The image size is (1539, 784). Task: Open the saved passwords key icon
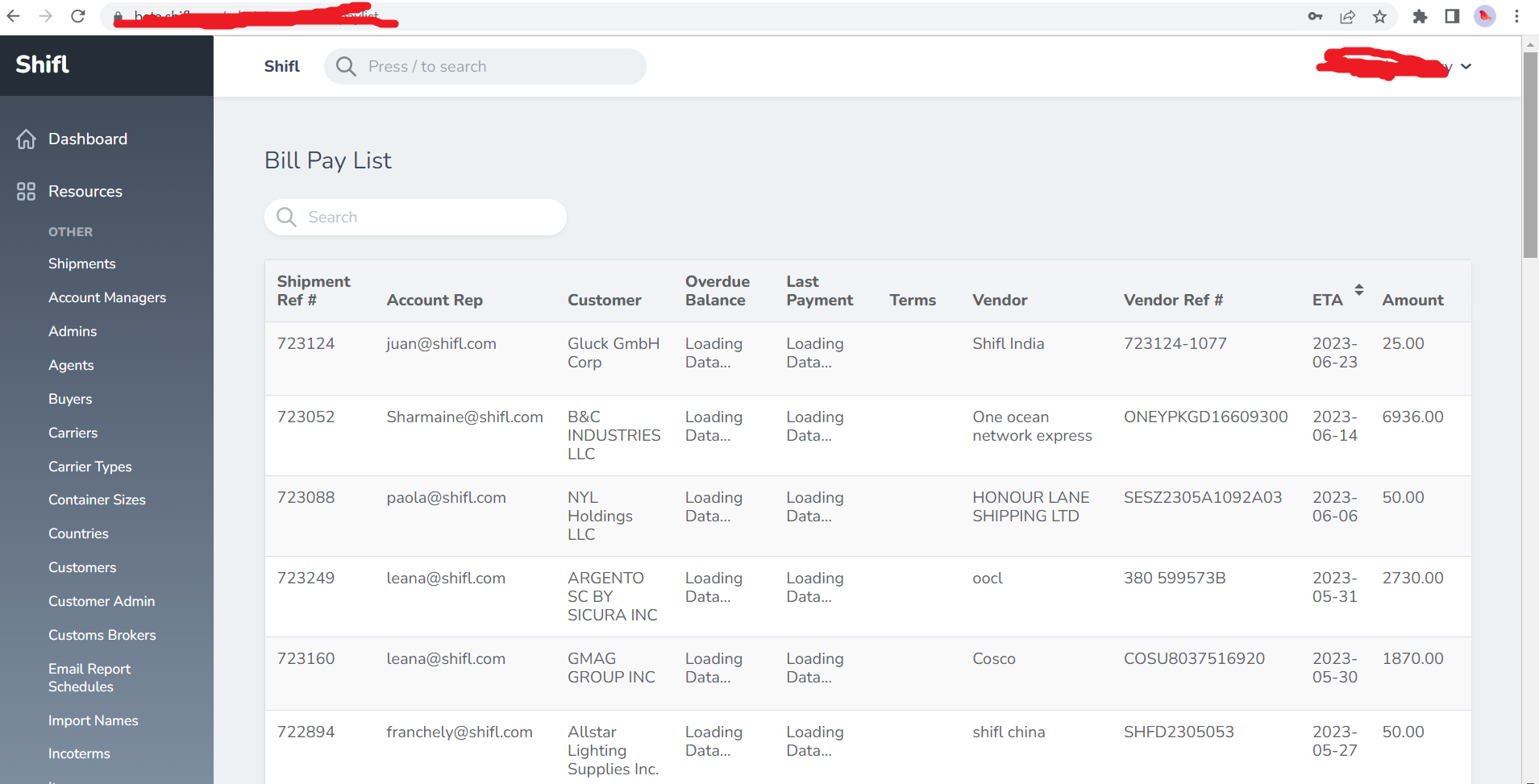point(1315,16)
